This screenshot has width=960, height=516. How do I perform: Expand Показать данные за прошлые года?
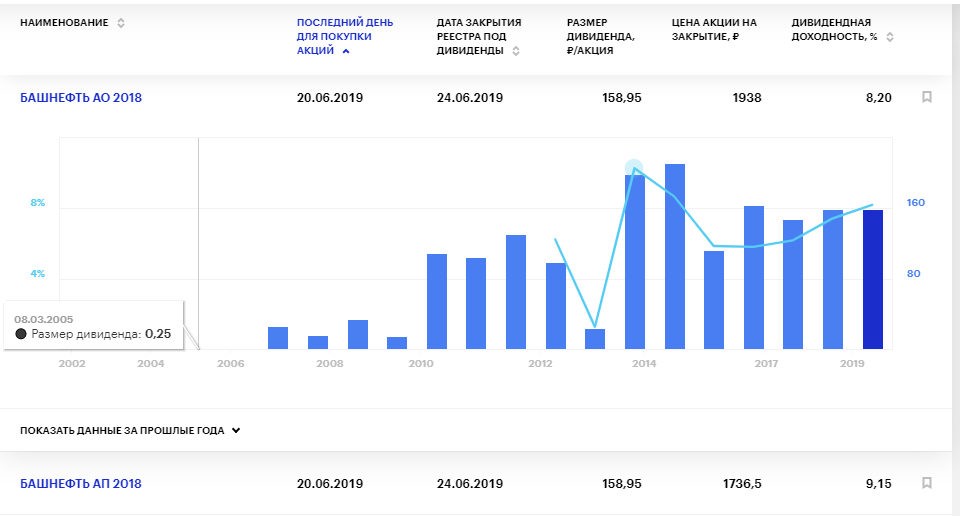click(x=123, y=431)
